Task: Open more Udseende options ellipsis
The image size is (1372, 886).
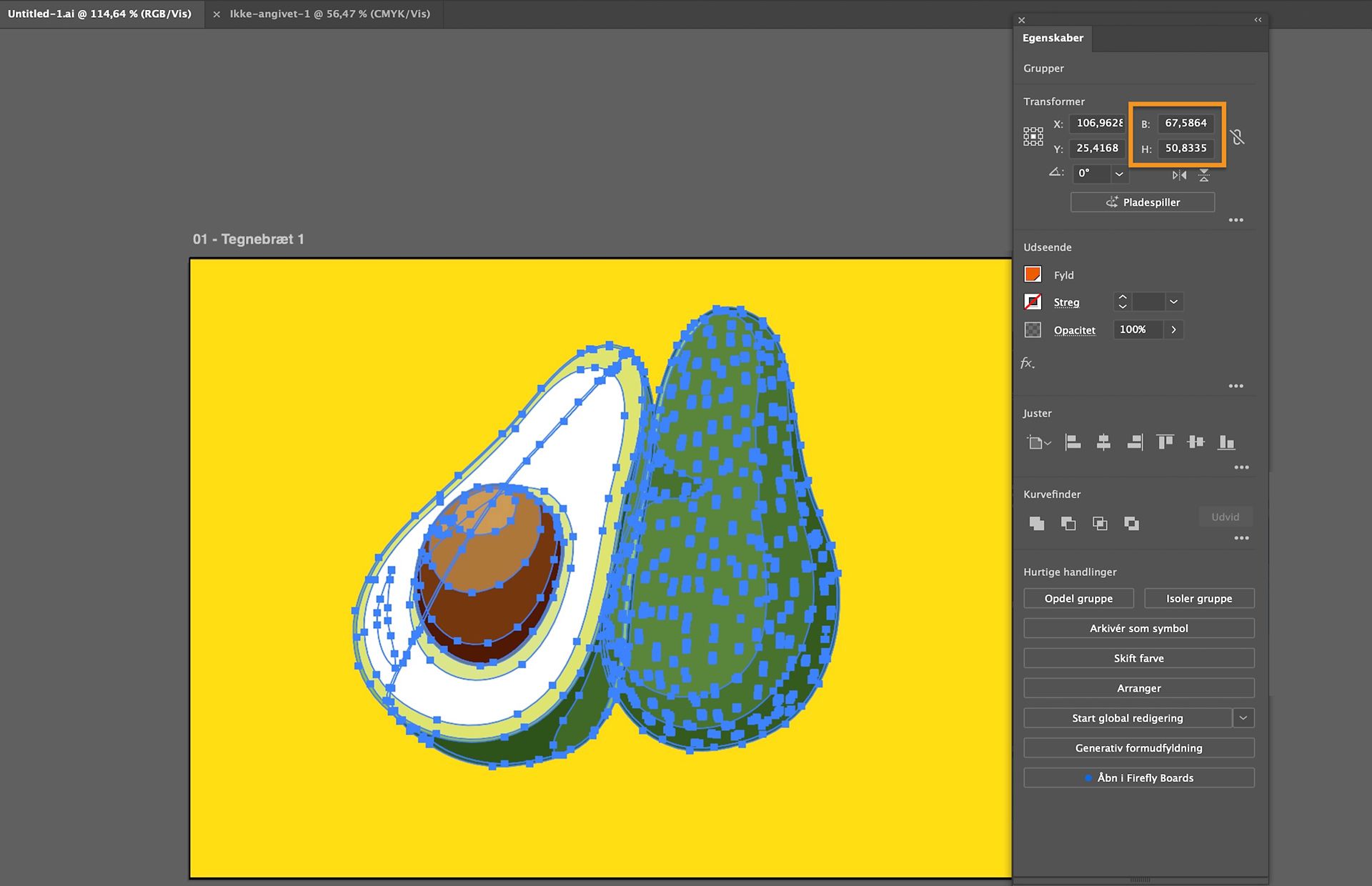Action: (x=1236, y=386)
